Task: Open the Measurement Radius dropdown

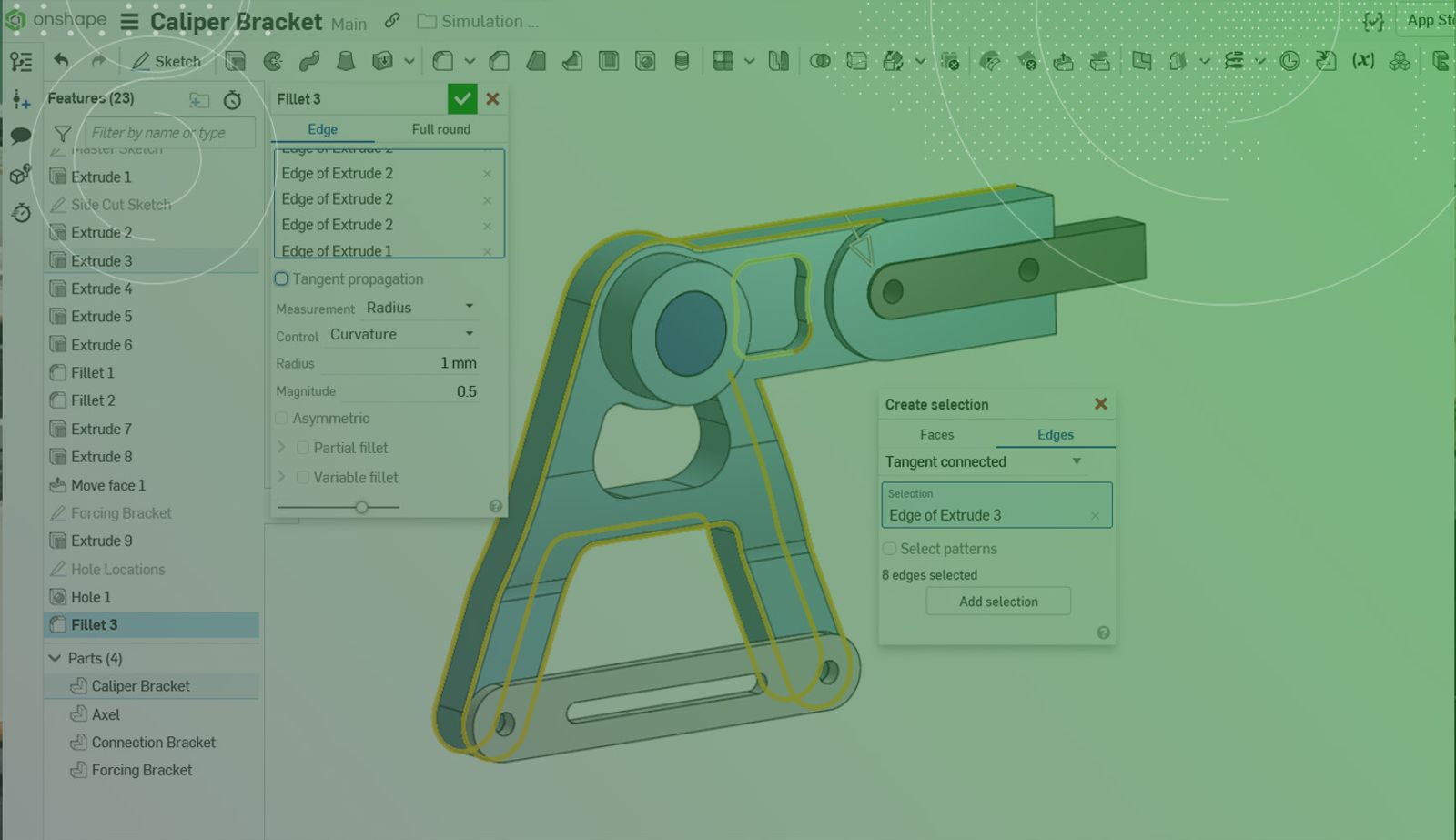Action: [420, 308]
